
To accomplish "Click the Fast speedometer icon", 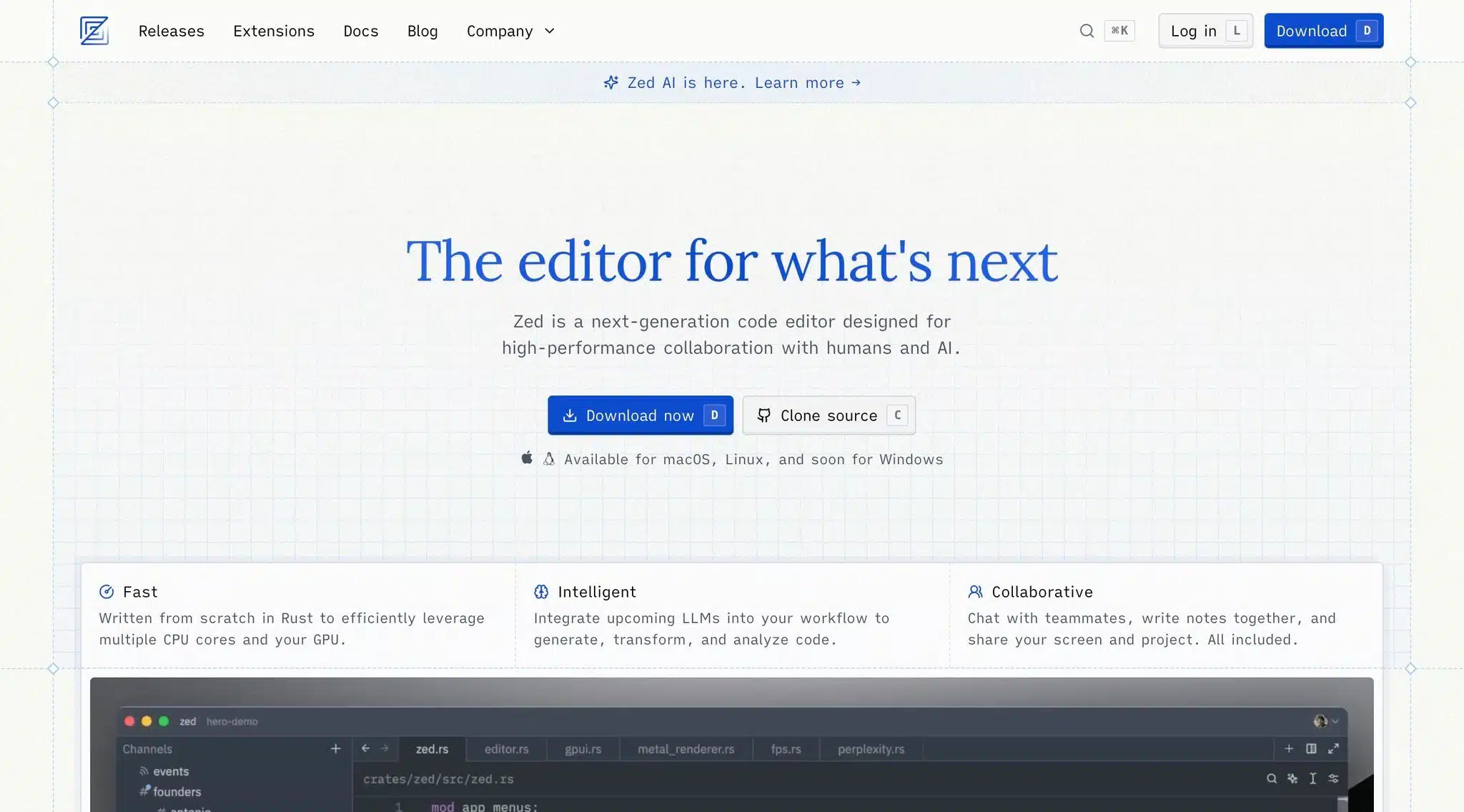I will pyautogui.click(x=107, y=592).
